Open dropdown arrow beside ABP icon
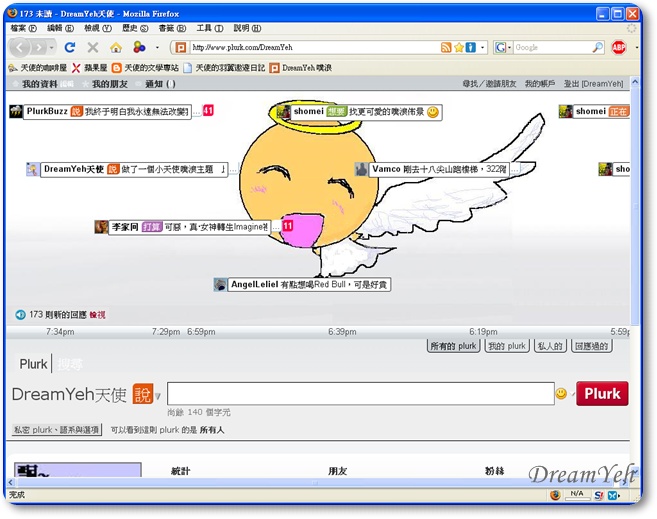The height and width of the screenshot is (519, 657). [636, 47]
